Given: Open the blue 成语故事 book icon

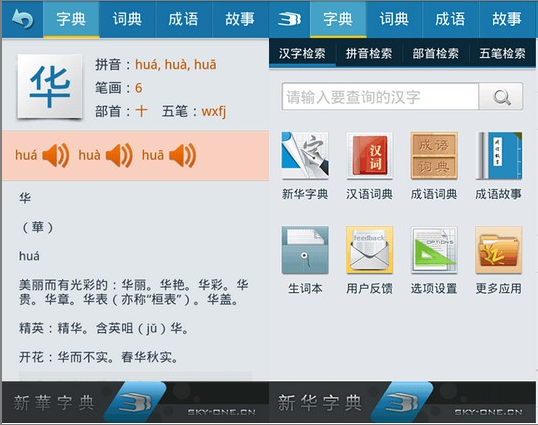Looking at the screenshot, I should (x=499, y=155).
